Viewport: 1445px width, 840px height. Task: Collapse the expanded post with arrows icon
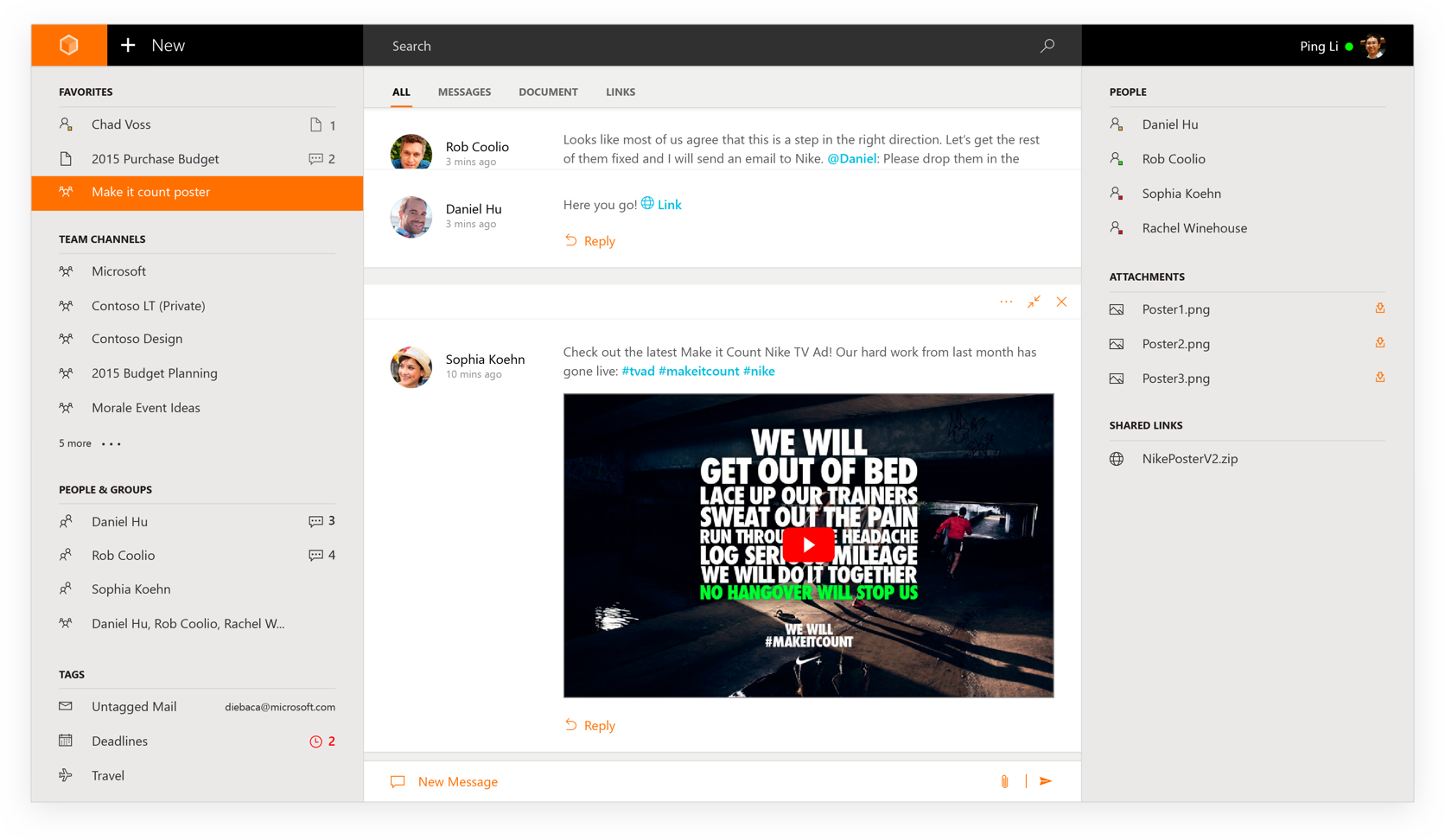point(1034,302)
